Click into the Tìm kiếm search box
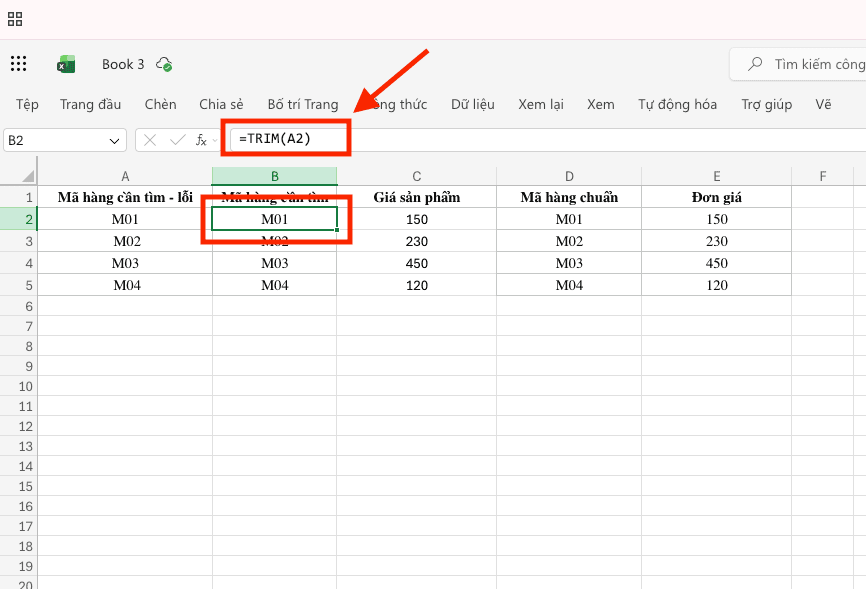The image size is (866, 589). click(800, 64)
